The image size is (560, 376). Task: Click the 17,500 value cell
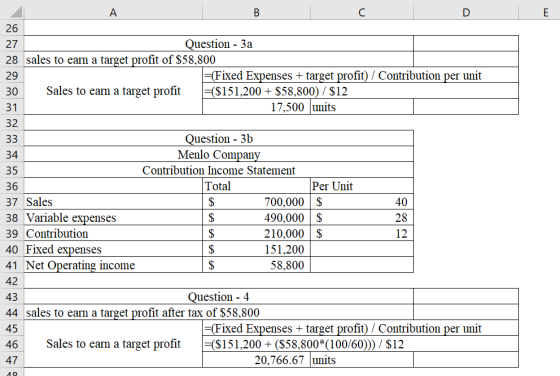pos(256,107)
